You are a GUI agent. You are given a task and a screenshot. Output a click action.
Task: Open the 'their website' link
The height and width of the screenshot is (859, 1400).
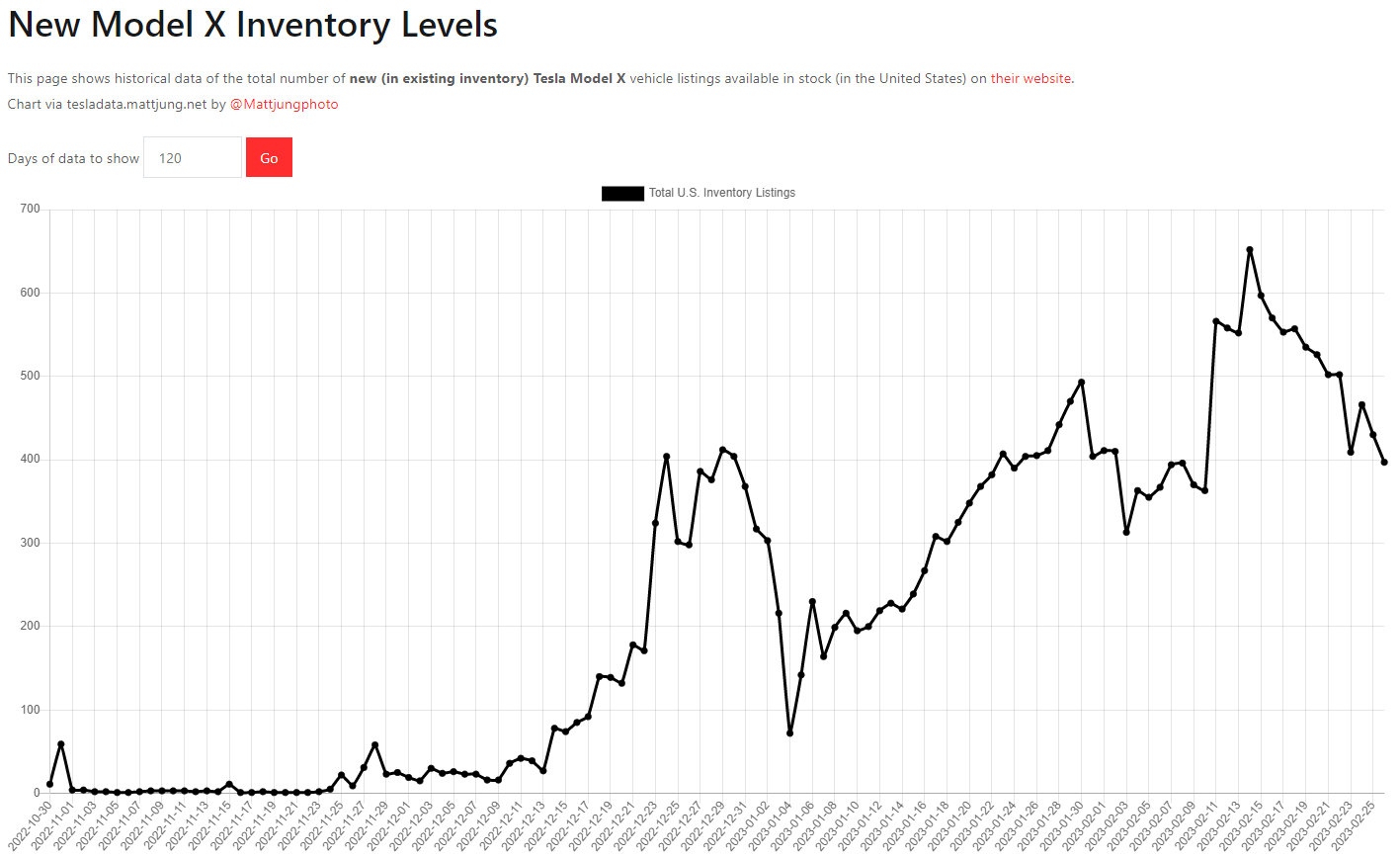[1030, 79]
